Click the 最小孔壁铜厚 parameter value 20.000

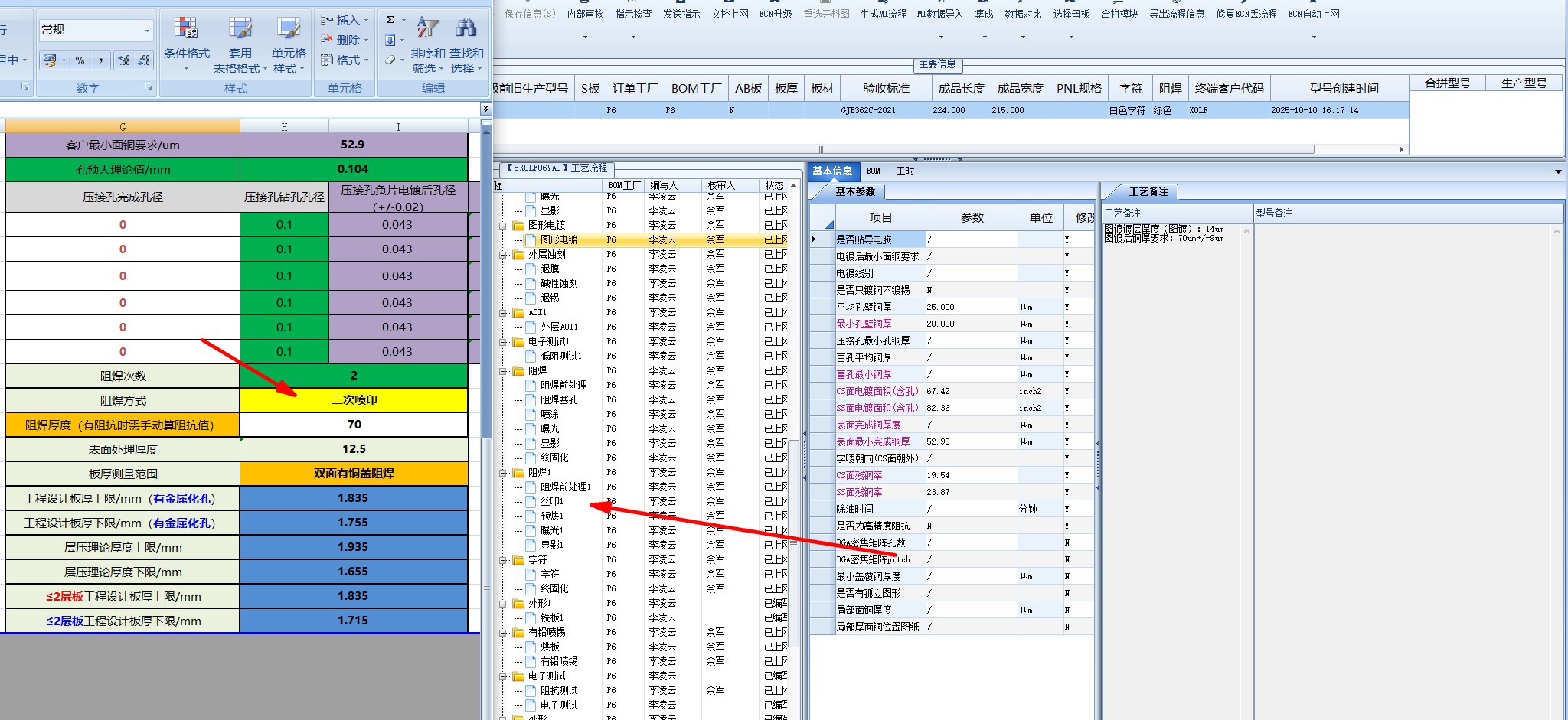tap(971, 324)
